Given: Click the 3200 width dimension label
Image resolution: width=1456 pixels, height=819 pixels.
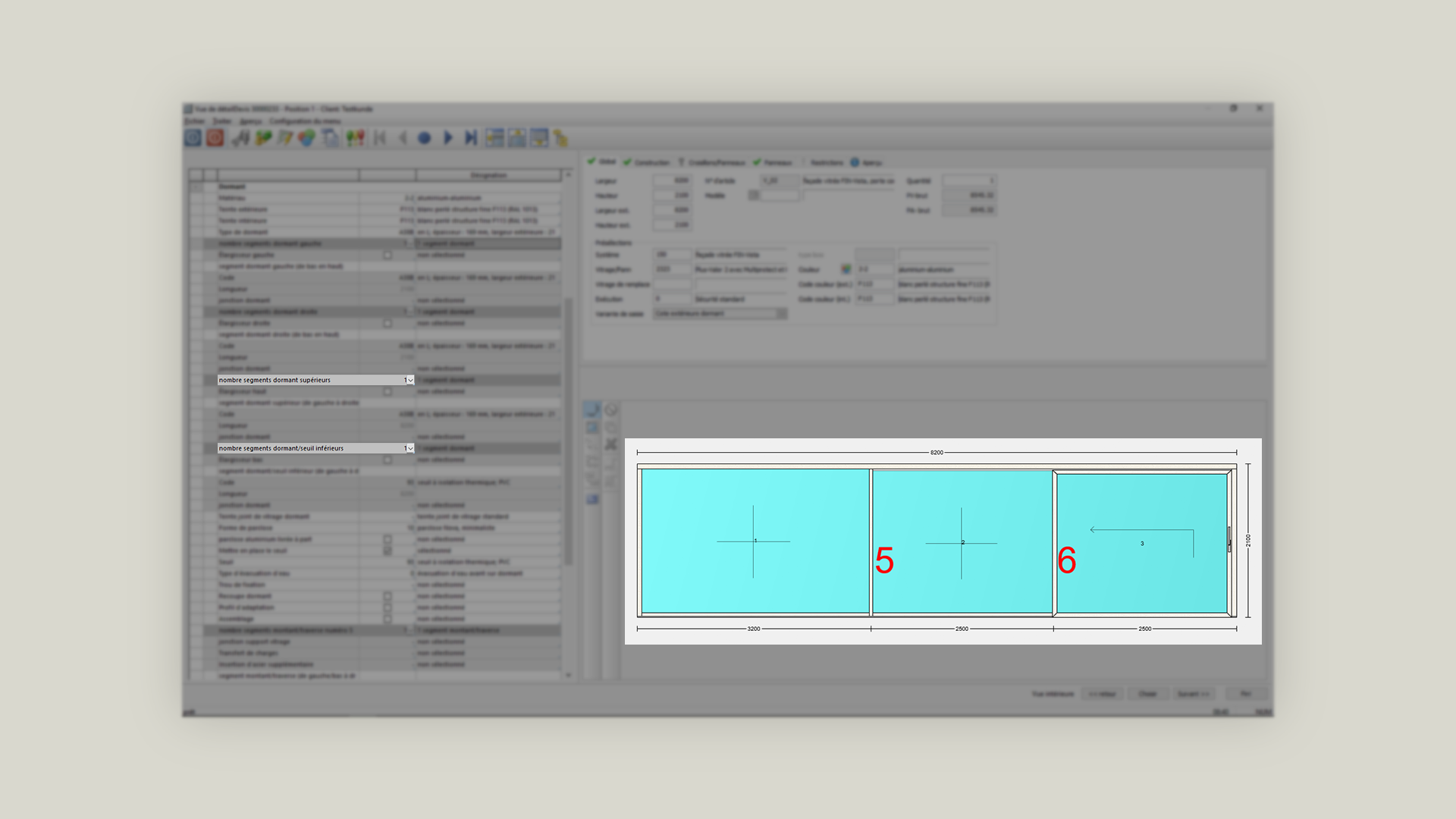Looking at the screenshot, I should point(754,629).
